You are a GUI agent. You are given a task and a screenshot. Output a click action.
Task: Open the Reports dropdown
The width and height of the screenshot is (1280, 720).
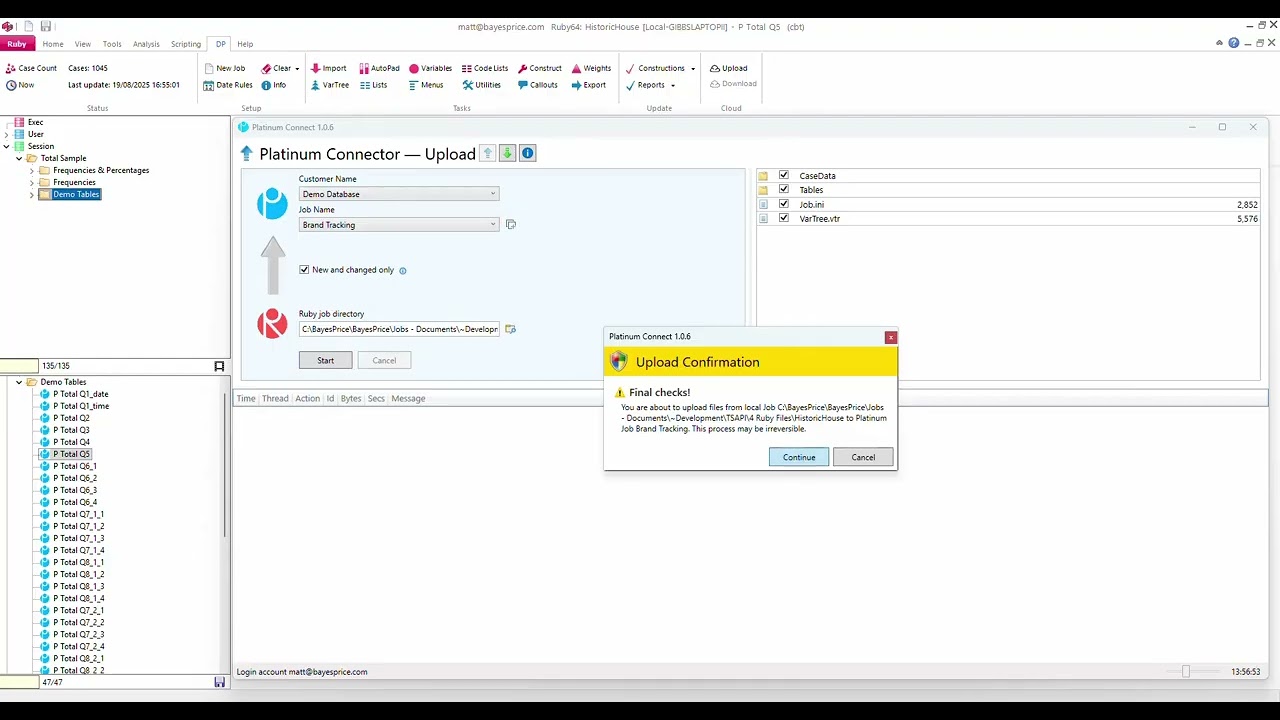(x=673, y=85)
